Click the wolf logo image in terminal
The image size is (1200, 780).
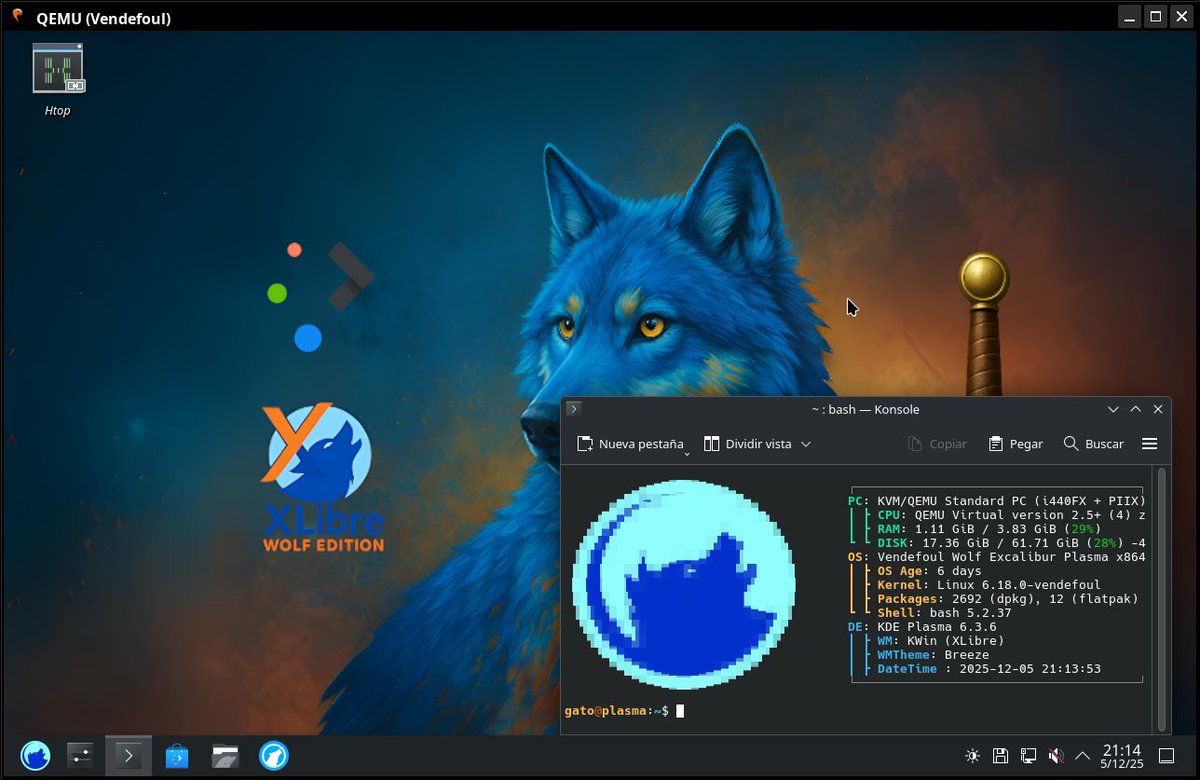684,584
